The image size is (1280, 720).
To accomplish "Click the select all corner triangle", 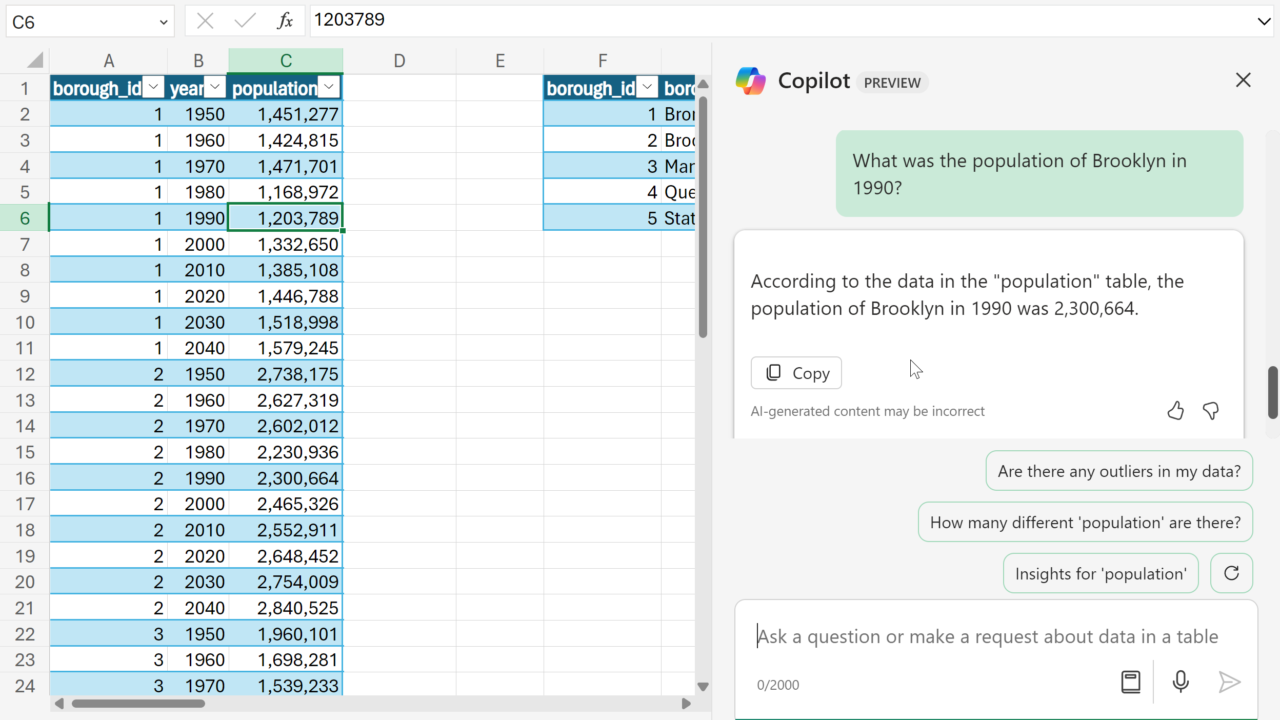I will click(35, 60).
